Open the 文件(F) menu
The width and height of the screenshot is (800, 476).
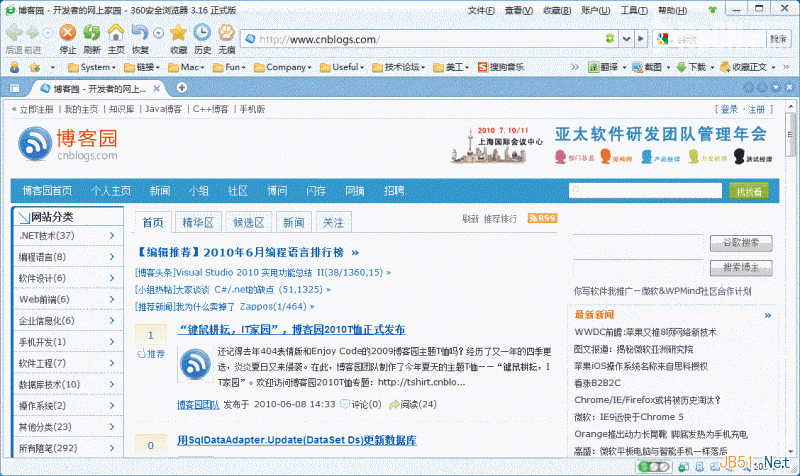click(x=481, y=10)
